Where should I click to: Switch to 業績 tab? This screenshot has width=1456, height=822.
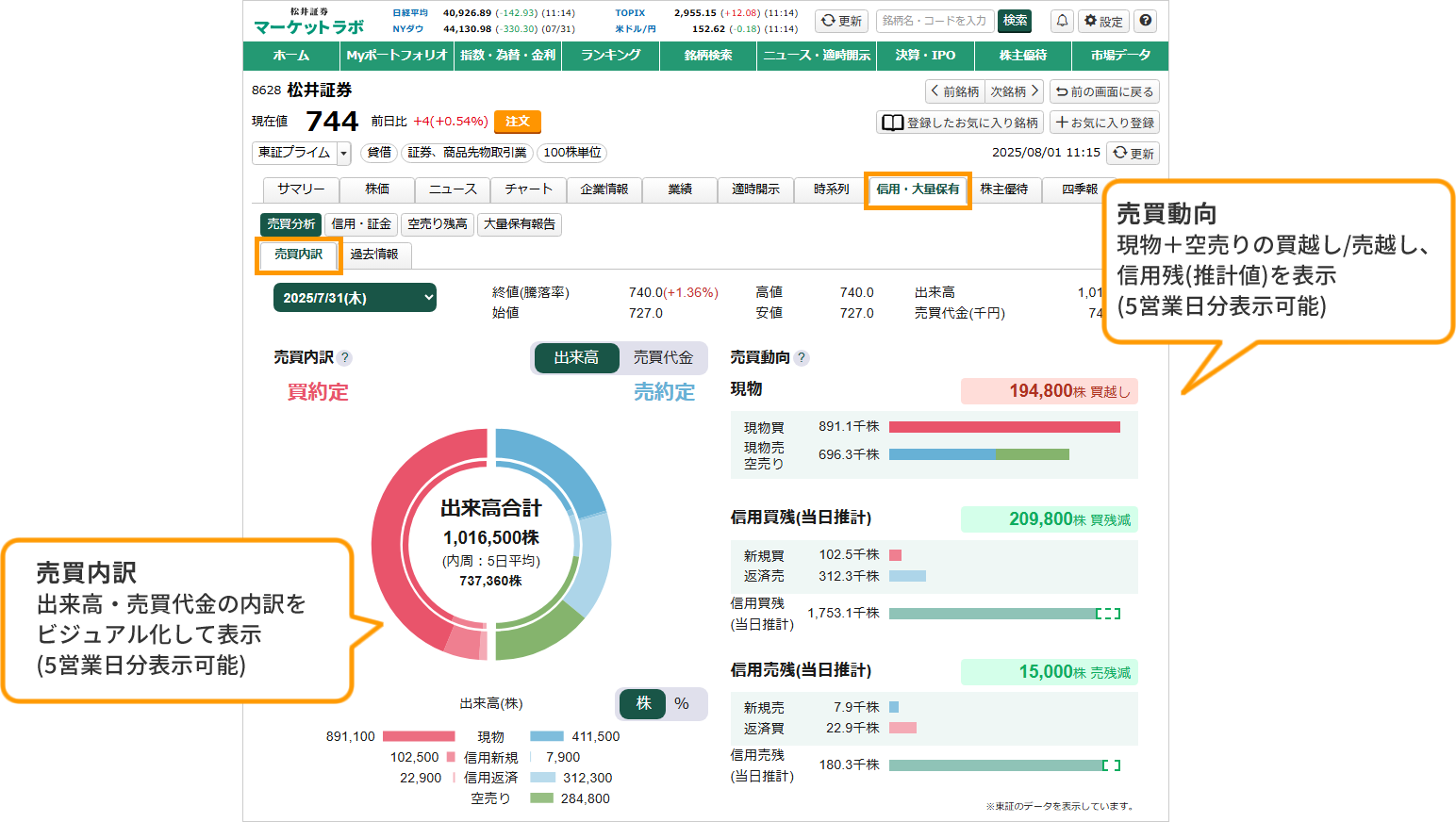click(680, 189)
